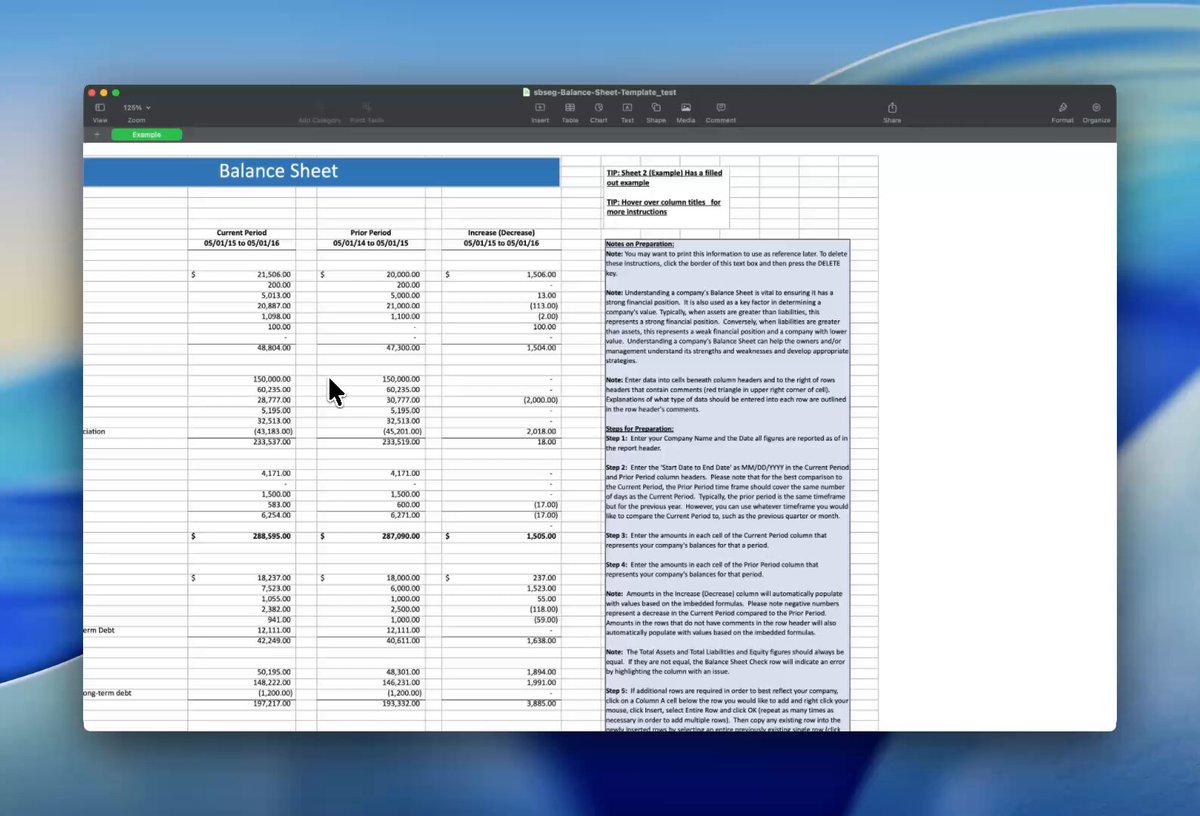Select cell with value 20,887.00
The width and height of the screenshot is (1200, 816).
pos(273,306)
